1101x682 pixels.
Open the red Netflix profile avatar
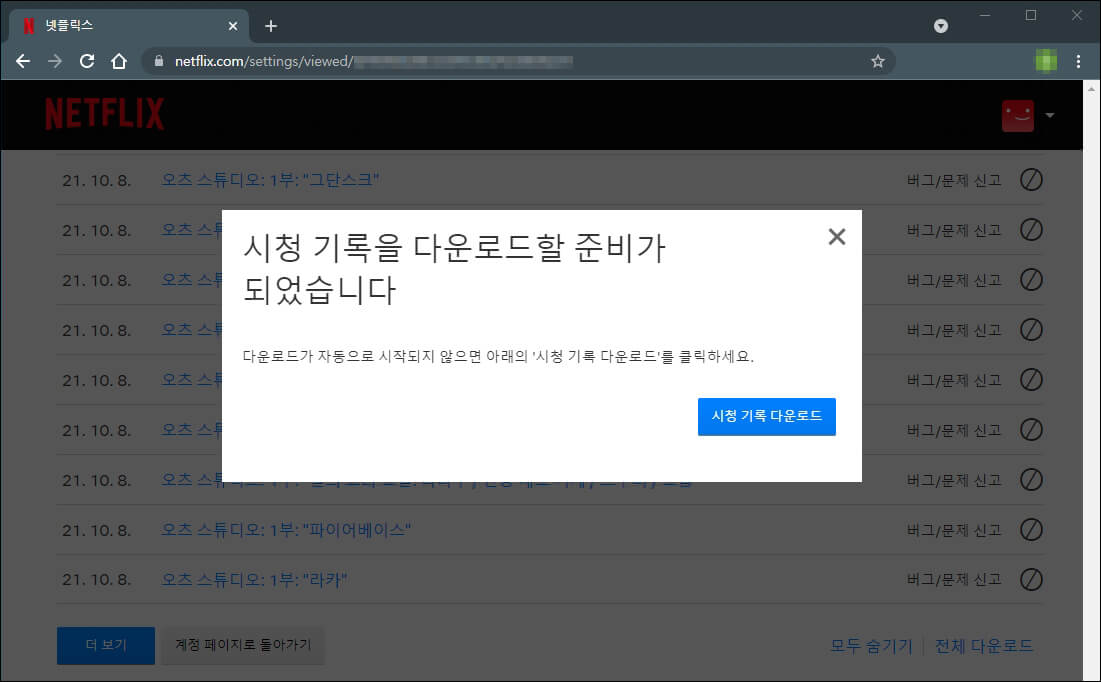(1017, 115)
